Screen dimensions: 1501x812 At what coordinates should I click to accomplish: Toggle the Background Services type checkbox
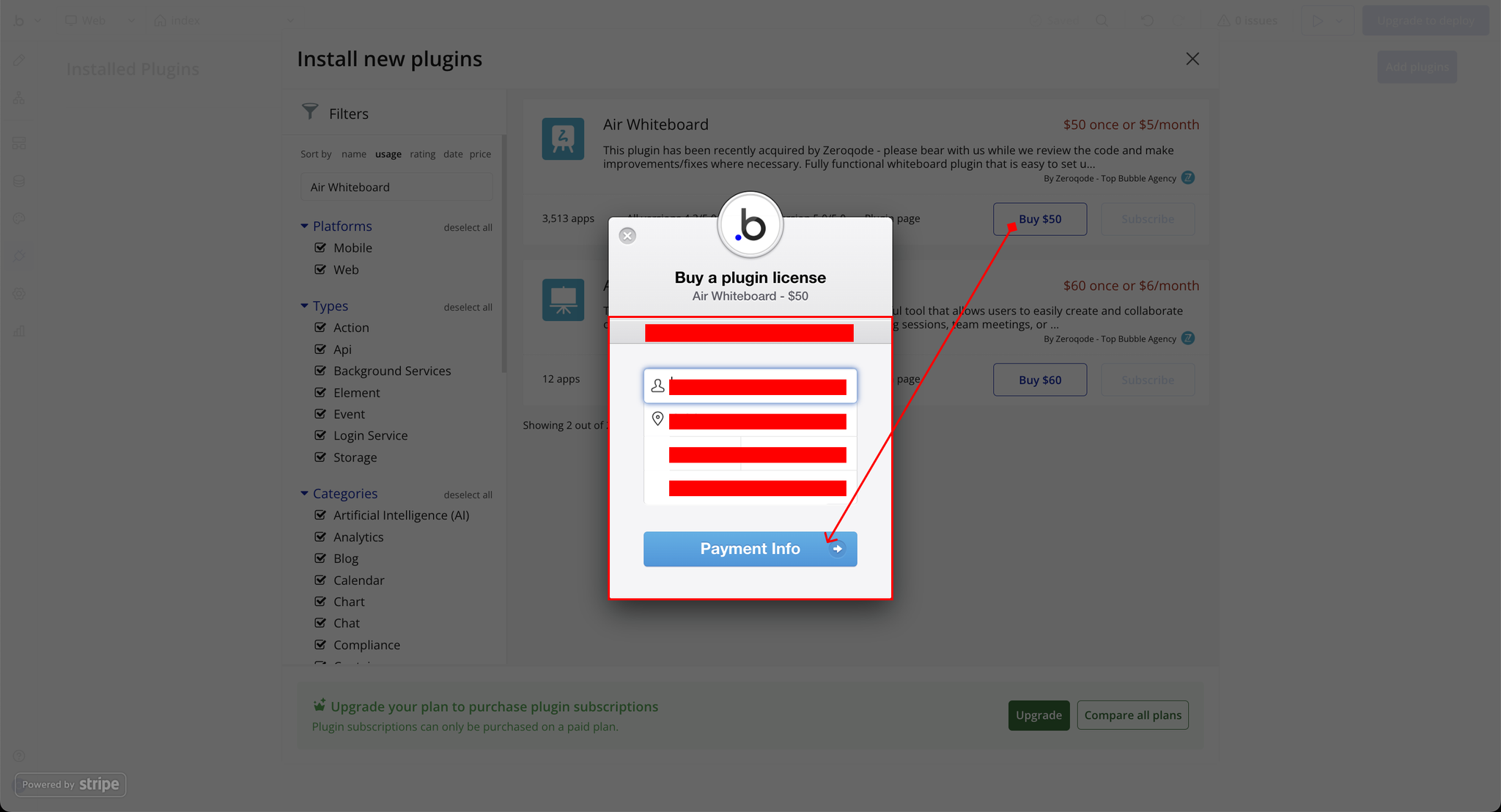pyautogui.click(x=320, y=371)
